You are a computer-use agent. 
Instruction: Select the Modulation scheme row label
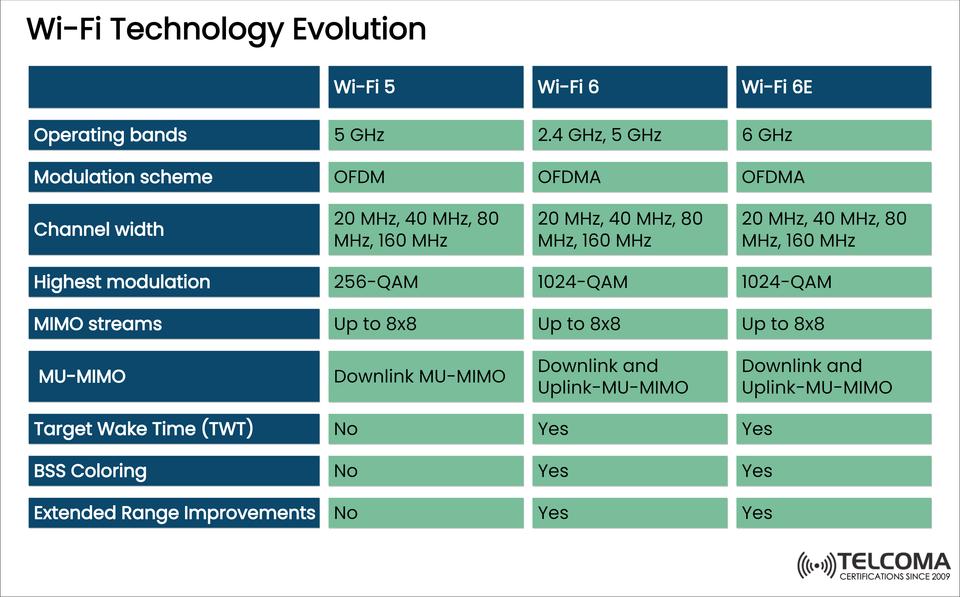174,177
